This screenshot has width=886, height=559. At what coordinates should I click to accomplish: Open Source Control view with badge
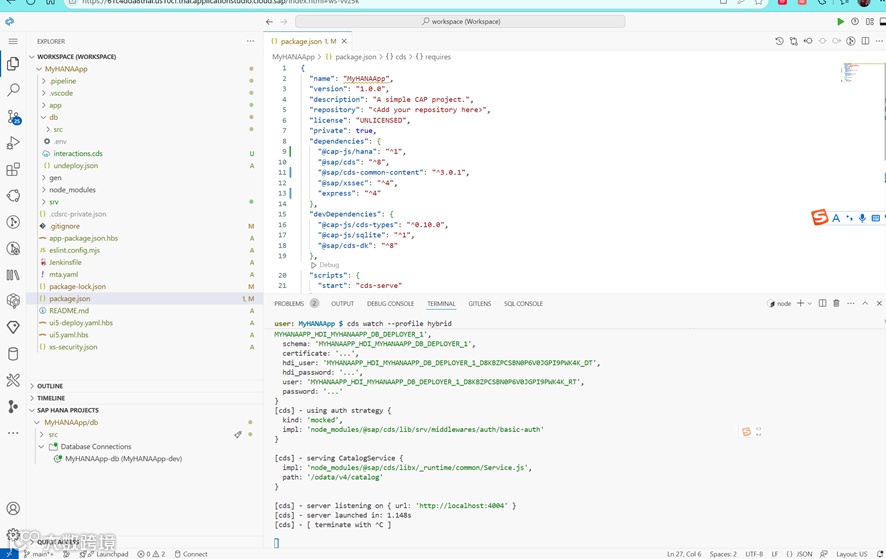[x=13, y=116]
